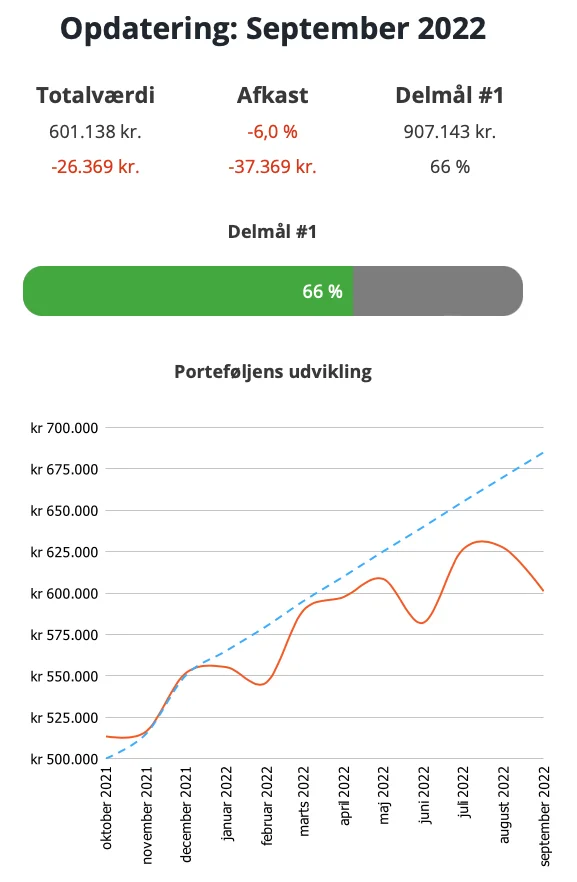
Task: Click the gray unfilled progress bar section
Action: (x=438, y=291)
